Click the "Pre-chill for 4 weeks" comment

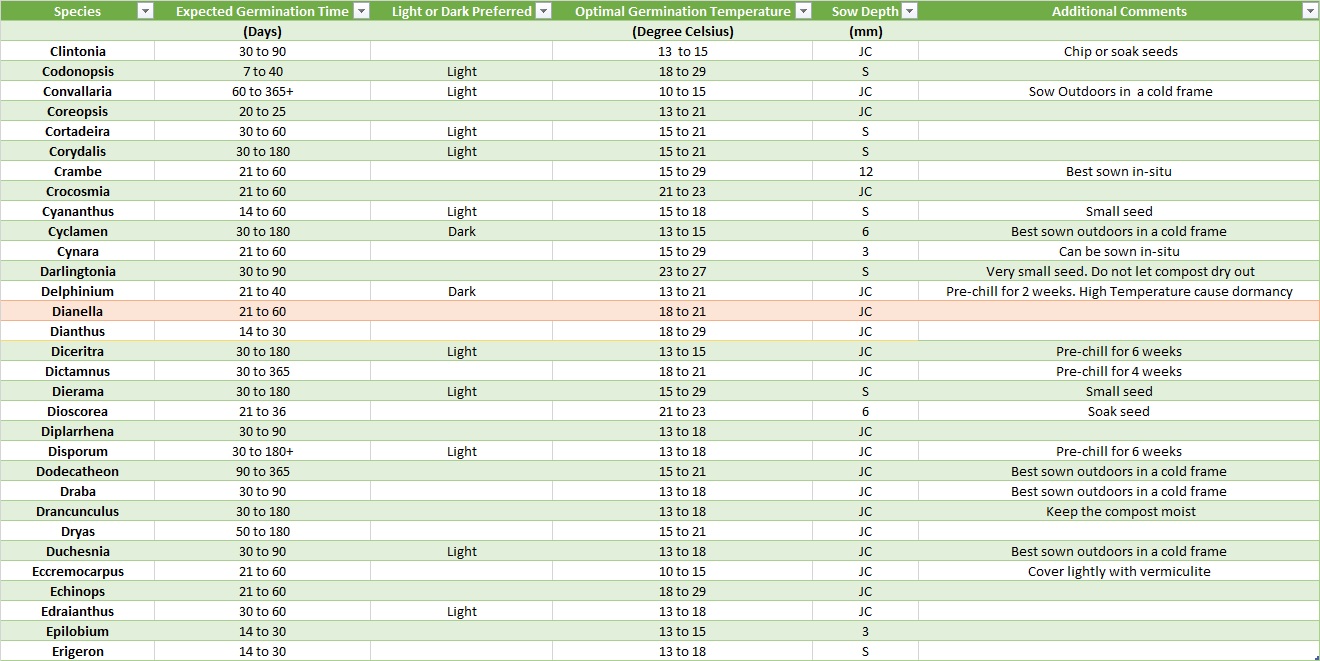(x=1119, y=371)
